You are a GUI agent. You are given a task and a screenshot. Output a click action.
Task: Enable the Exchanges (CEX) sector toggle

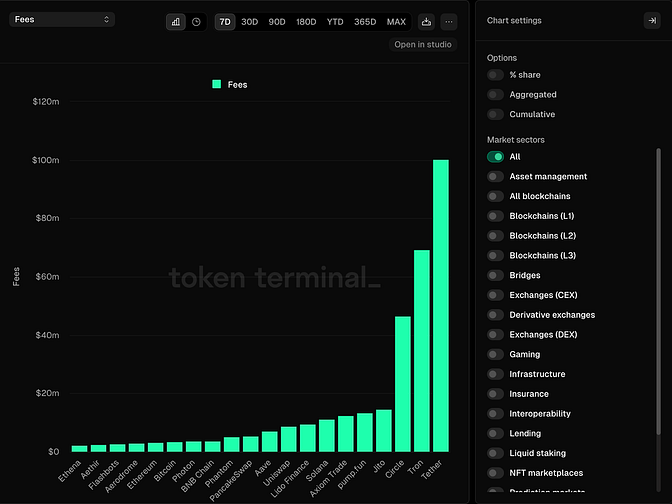(x=495, y=295)
